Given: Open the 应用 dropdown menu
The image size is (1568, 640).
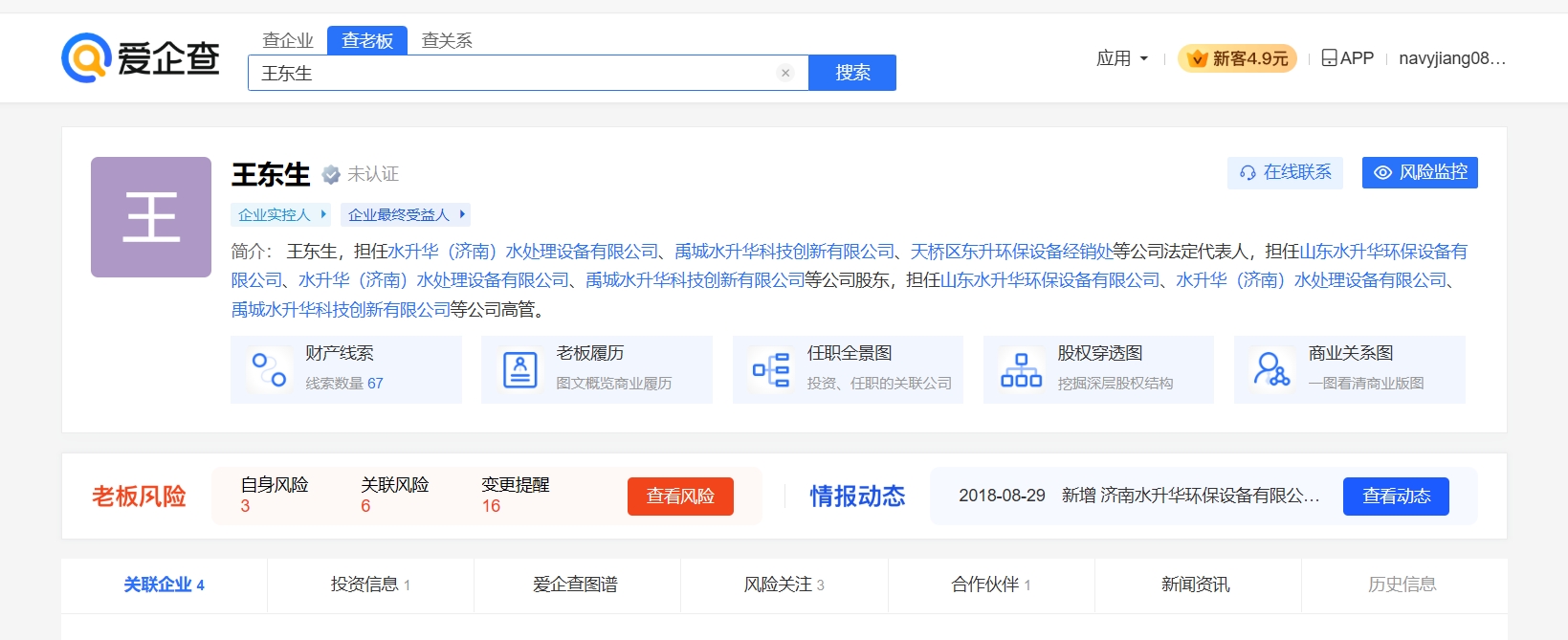Looking at the screenshot, I should point(1122,58).
